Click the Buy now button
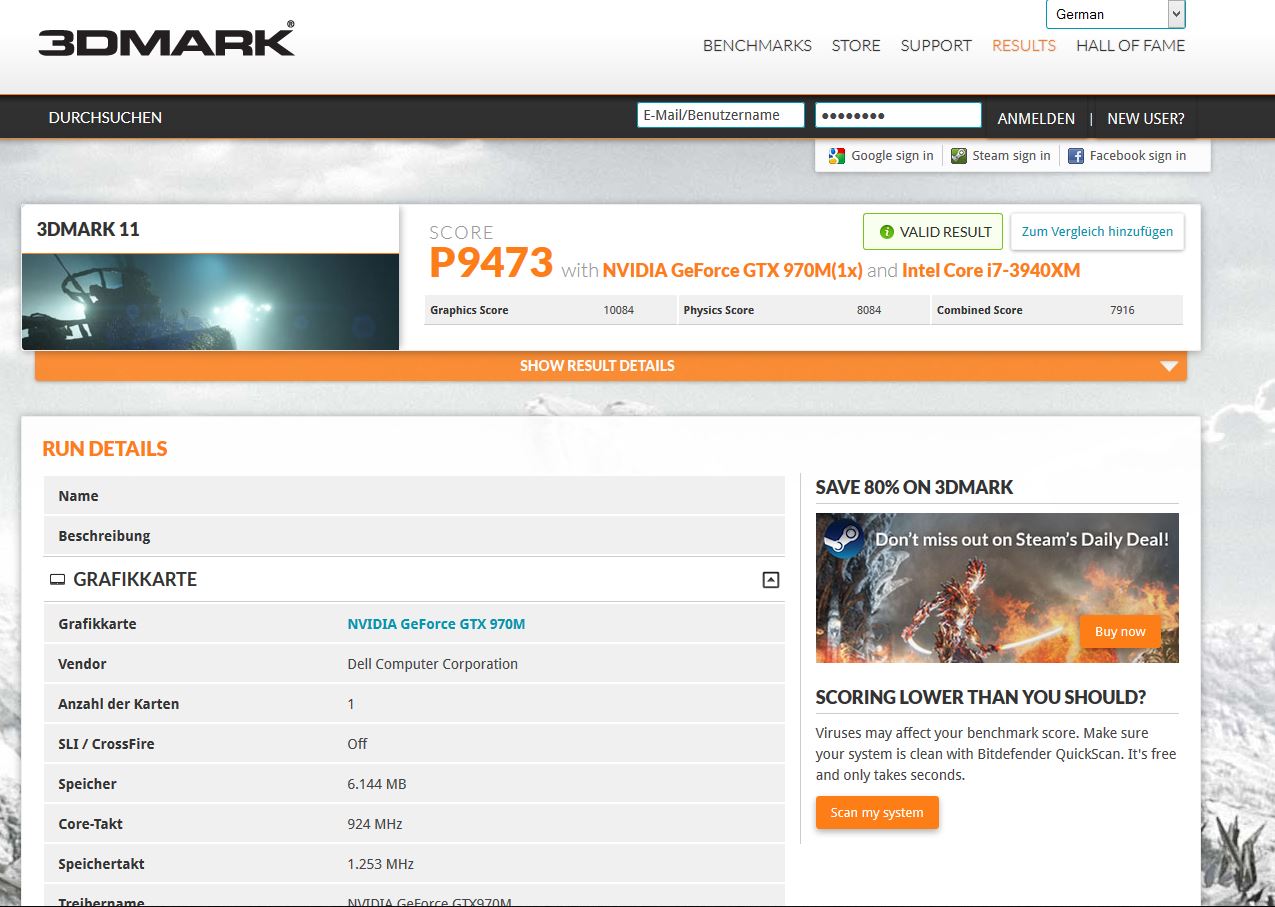1275x907 pixels. pos(1120,632)
